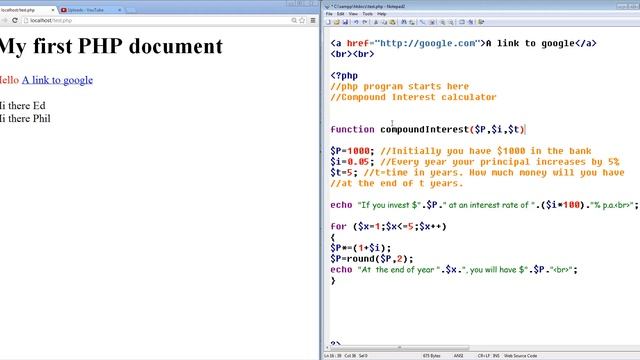Click the Find binoculars icon in Notepad2 toolbar

click(404, 22)
